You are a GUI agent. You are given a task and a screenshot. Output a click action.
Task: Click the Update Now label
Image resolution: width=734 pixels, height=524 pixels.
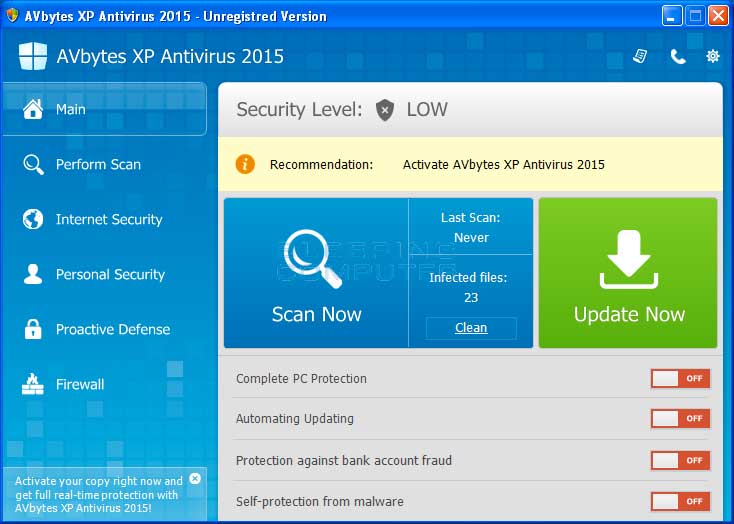[629, 314]
